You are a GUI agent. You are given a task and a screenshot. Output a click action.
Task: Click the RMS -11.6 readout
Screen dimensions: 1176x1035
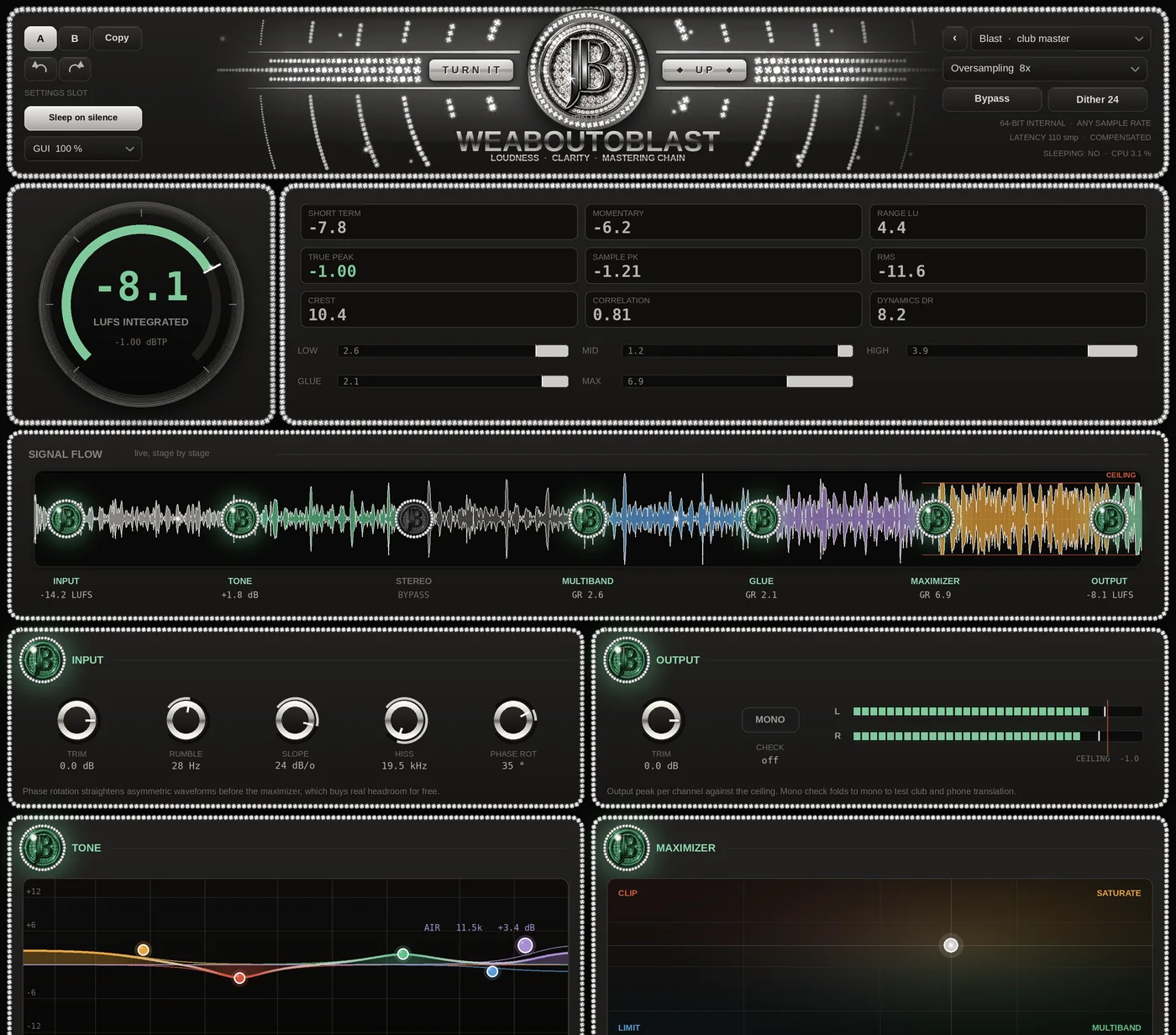click(x=1008, y=265)
